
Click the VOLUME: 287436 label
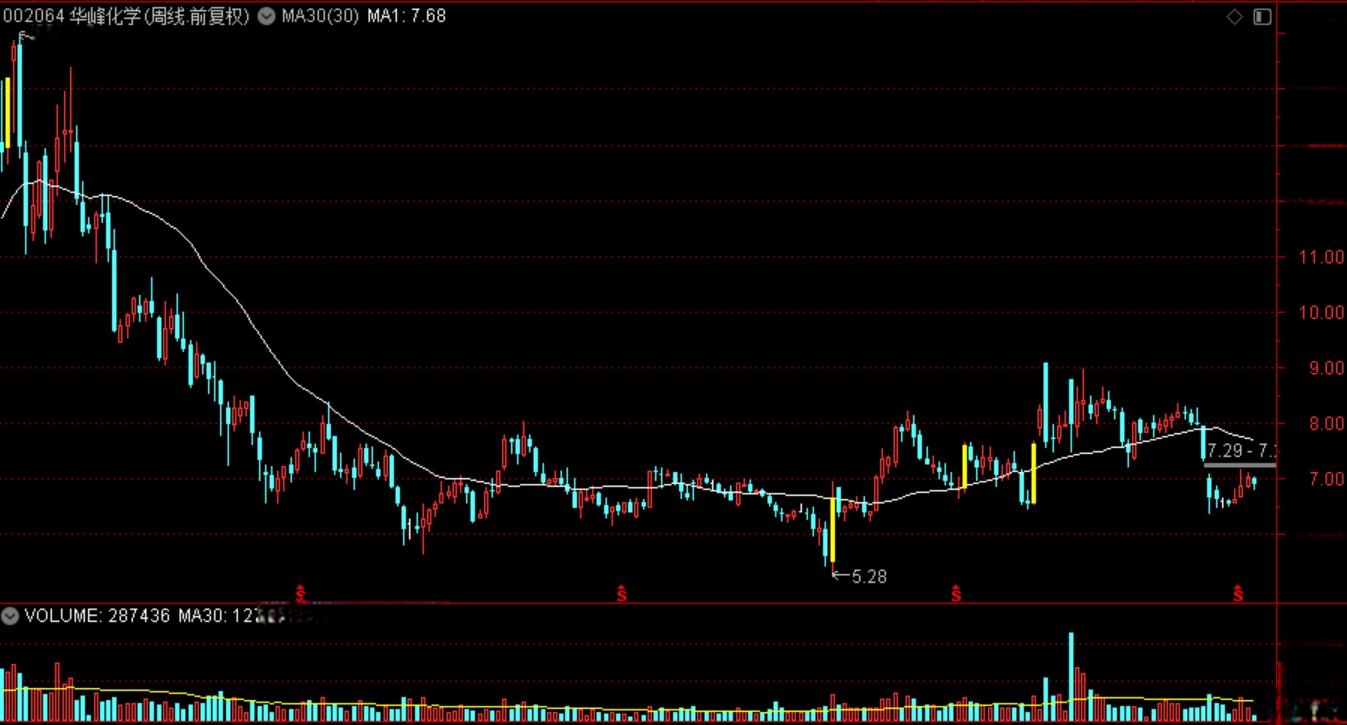coord(97,616)
